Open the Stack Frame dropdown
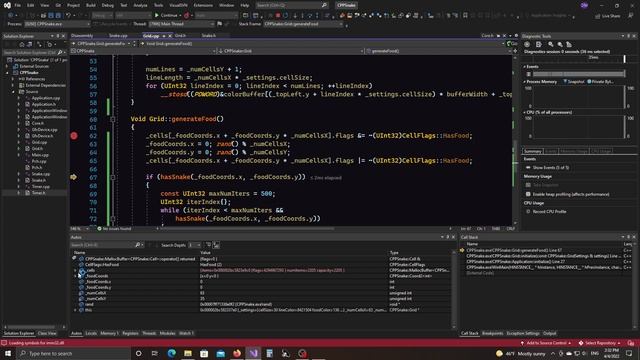Image resolution: width=640 pixels, height=360 pixels. tap(303, 24)
